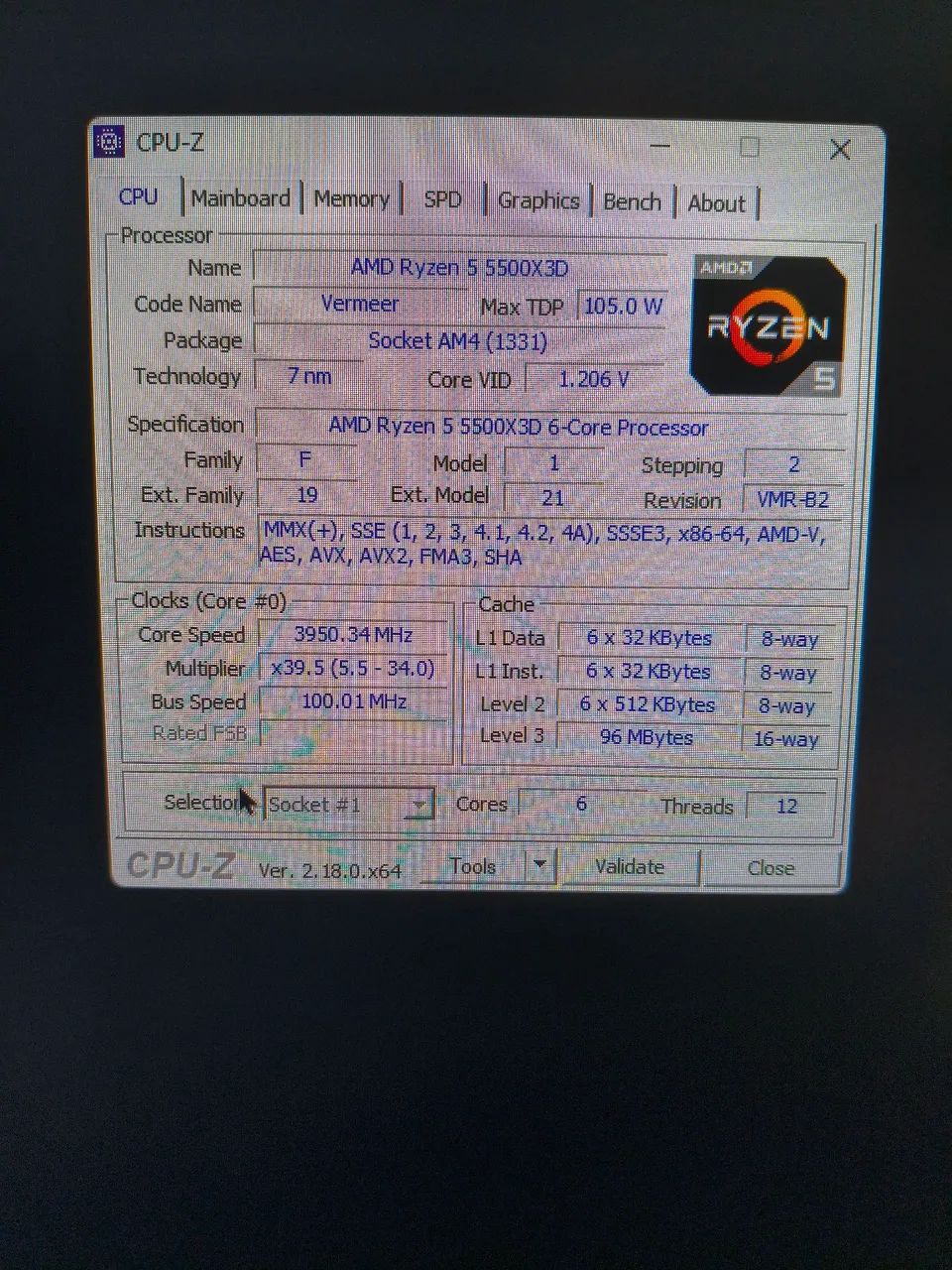Click the version text Ver. 2.18.0.x64
This screenshot has width=952, height=1270.
coord(330,871)
